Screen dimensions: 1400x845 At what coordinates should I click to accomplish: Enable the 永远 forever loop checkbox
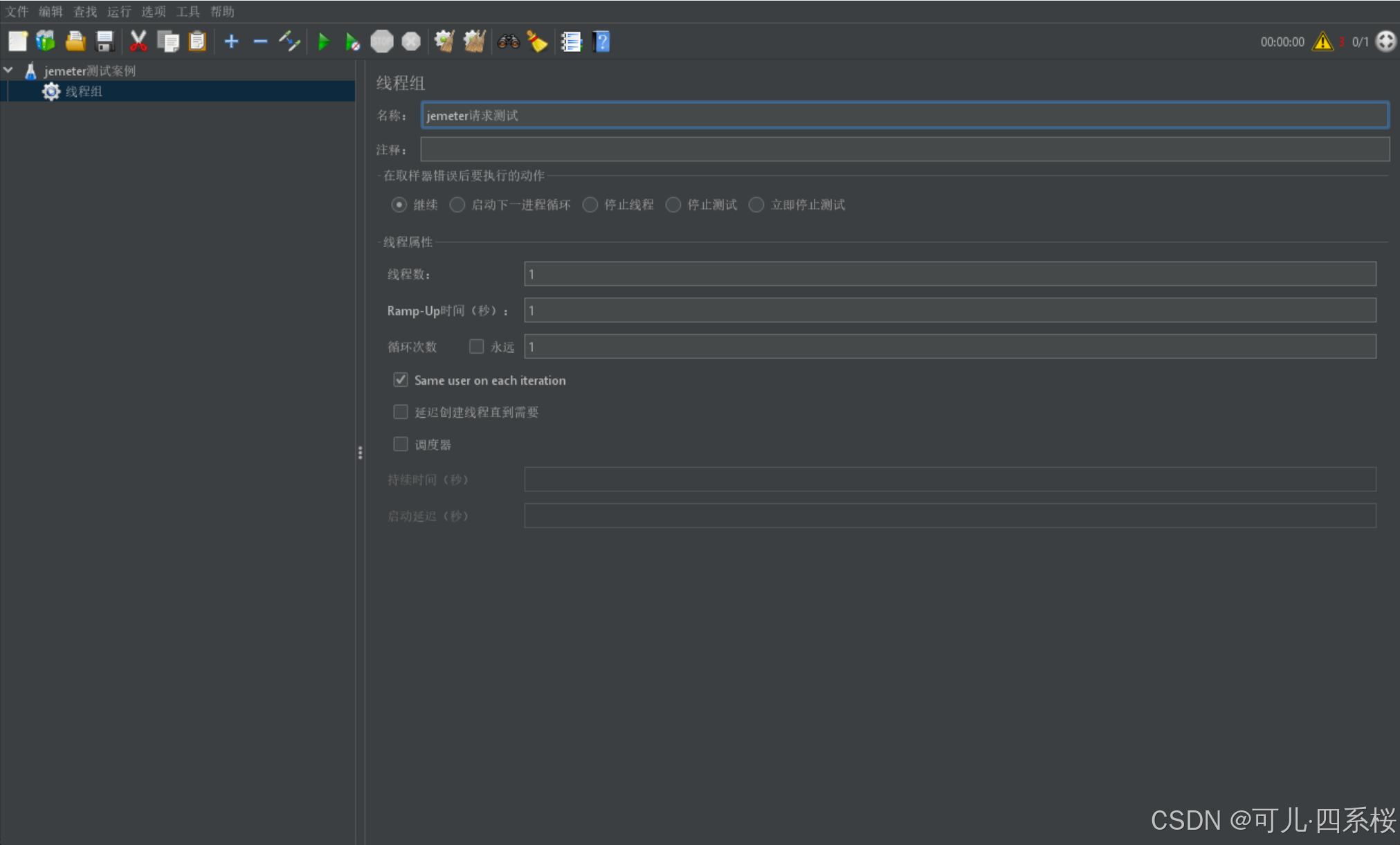(476, 347)
